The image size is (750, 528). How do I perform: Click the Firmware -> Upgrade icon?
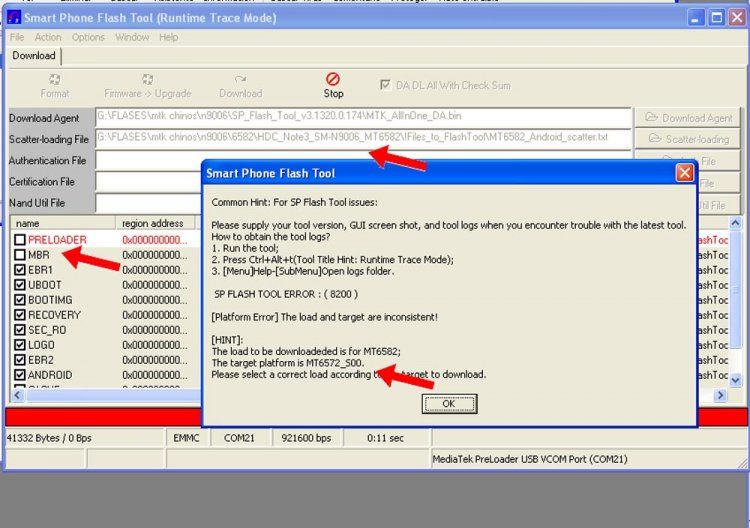147,79
